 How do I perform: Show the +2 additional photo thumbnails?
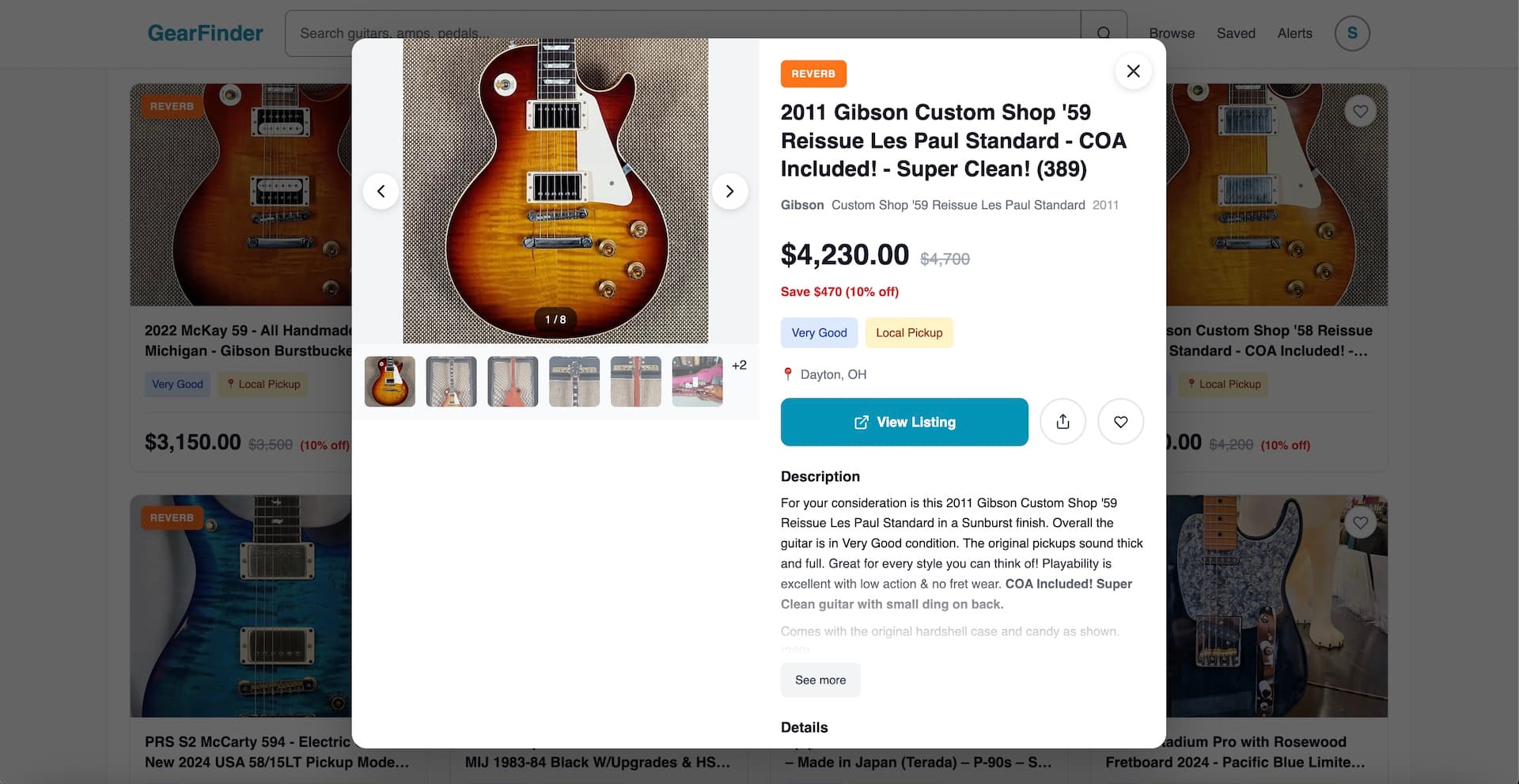pyautogui.click(x=739, y=365)
